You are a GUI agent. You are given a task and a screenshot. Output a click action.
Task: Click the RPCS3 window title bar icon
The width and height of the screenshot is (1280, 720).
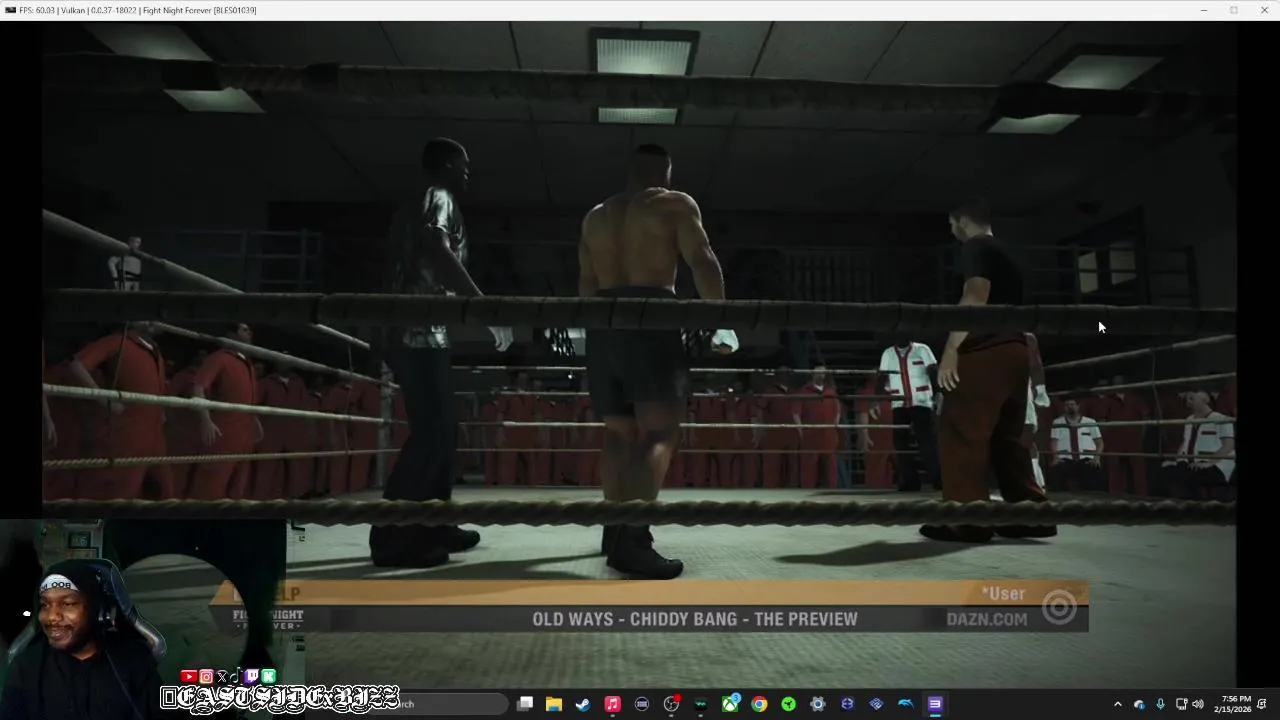10,10
